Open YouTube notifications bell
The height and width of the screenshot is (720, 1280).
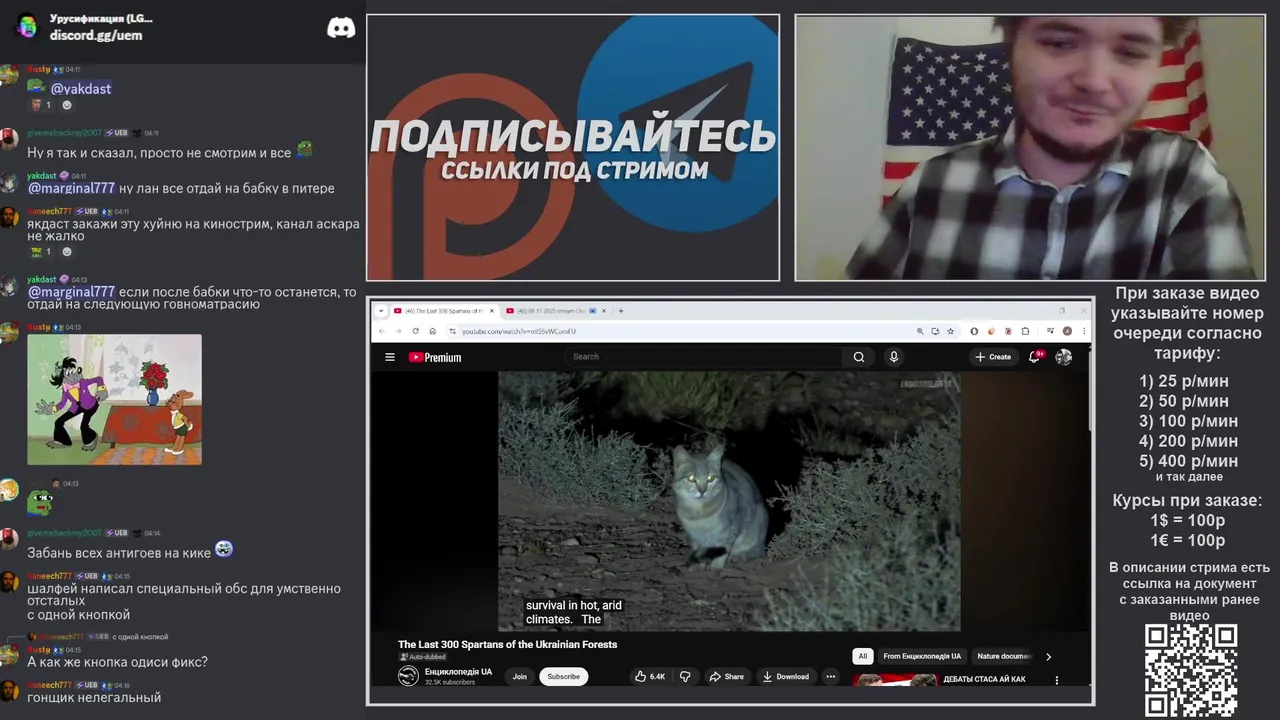coord(1036,356)
